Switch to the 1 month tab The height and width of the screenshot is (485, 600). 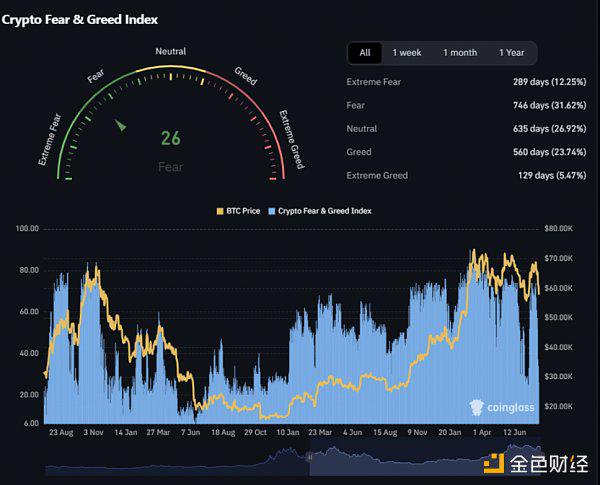click(459, 52)
